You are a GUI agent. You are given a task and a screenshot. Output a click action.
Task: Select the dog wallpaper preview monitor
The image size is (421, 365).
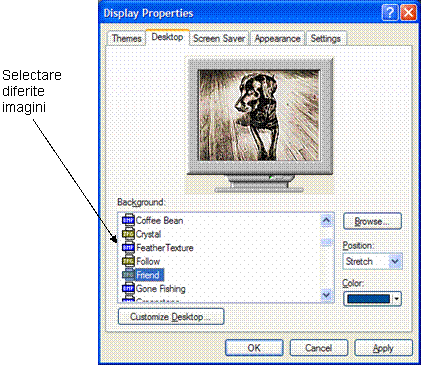(x=259, y=126)
